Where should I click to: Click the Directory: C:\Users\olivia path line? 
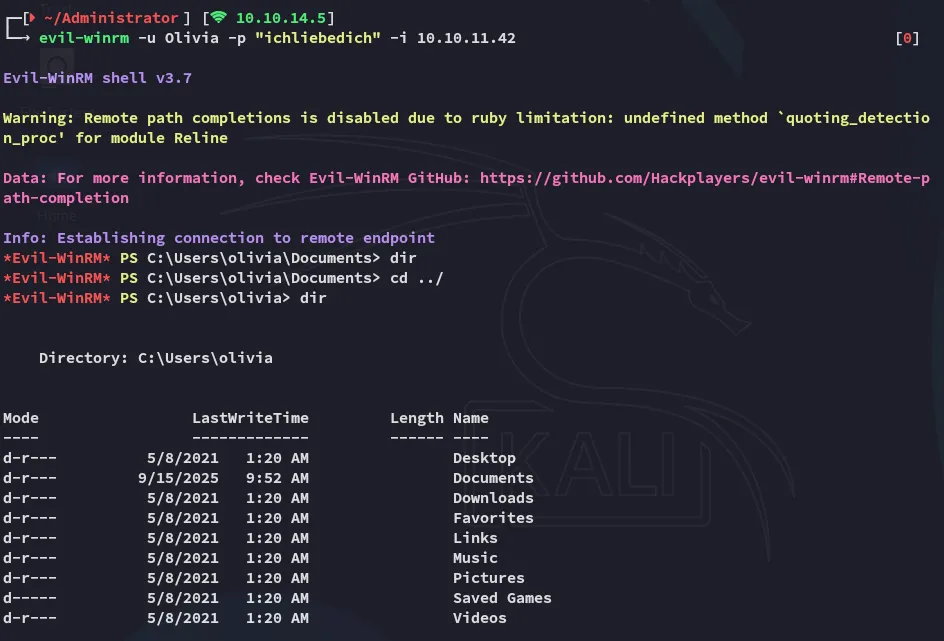[155, 358]
